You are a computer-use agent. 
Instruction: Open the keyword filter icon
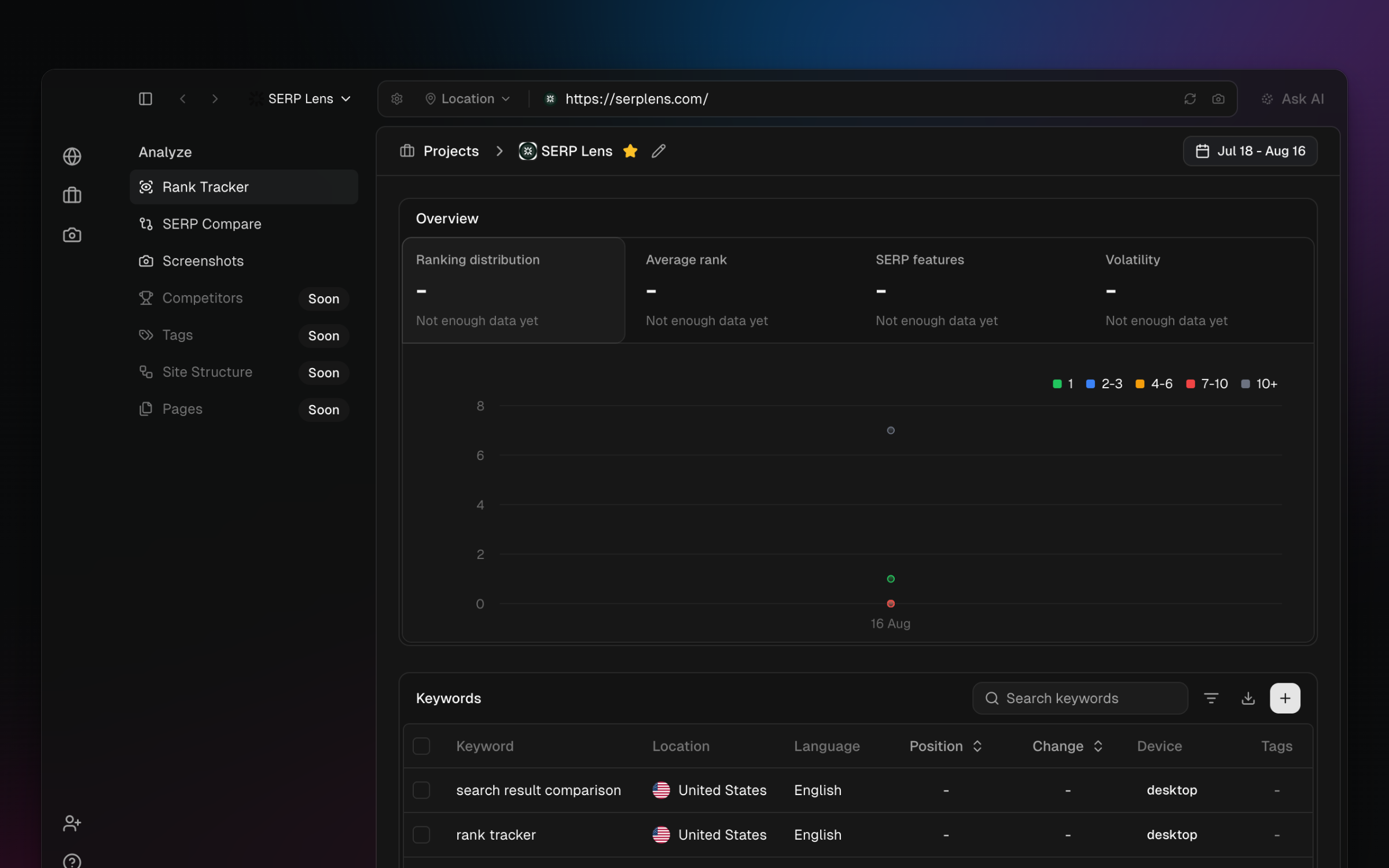[1211, 698]
